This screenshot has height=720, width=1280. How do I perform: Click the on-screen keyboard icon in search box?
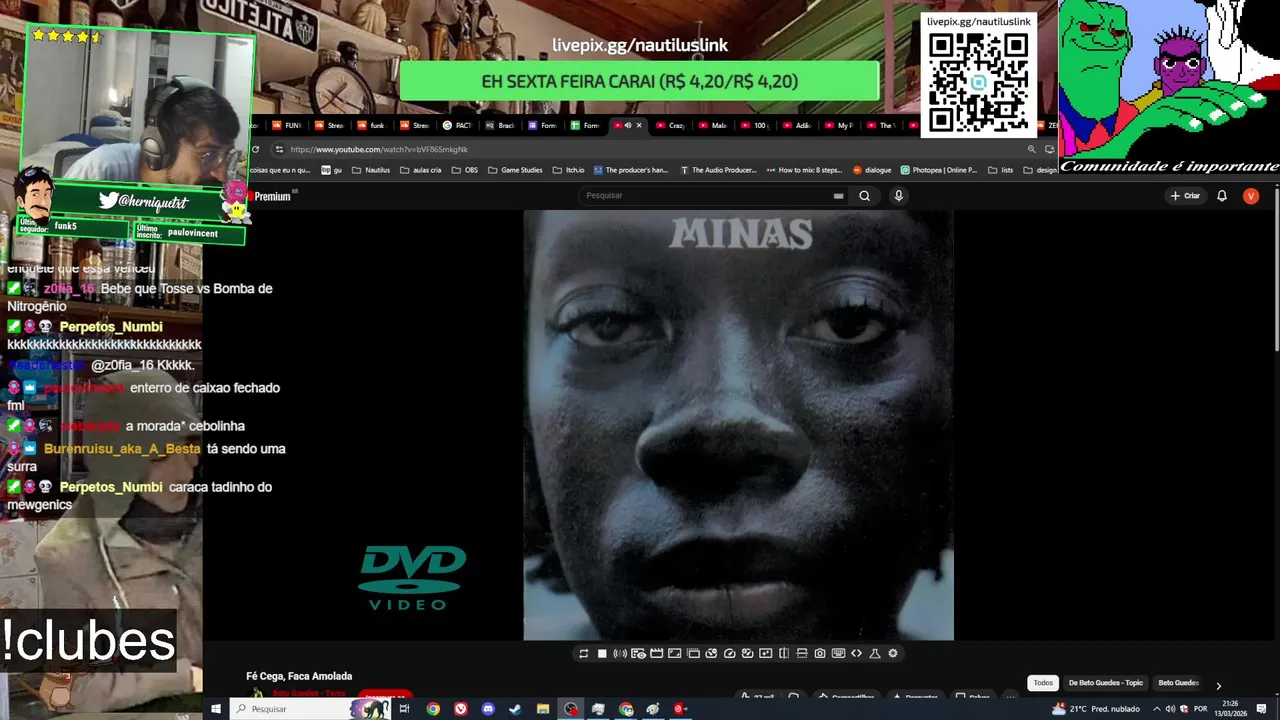838,196
